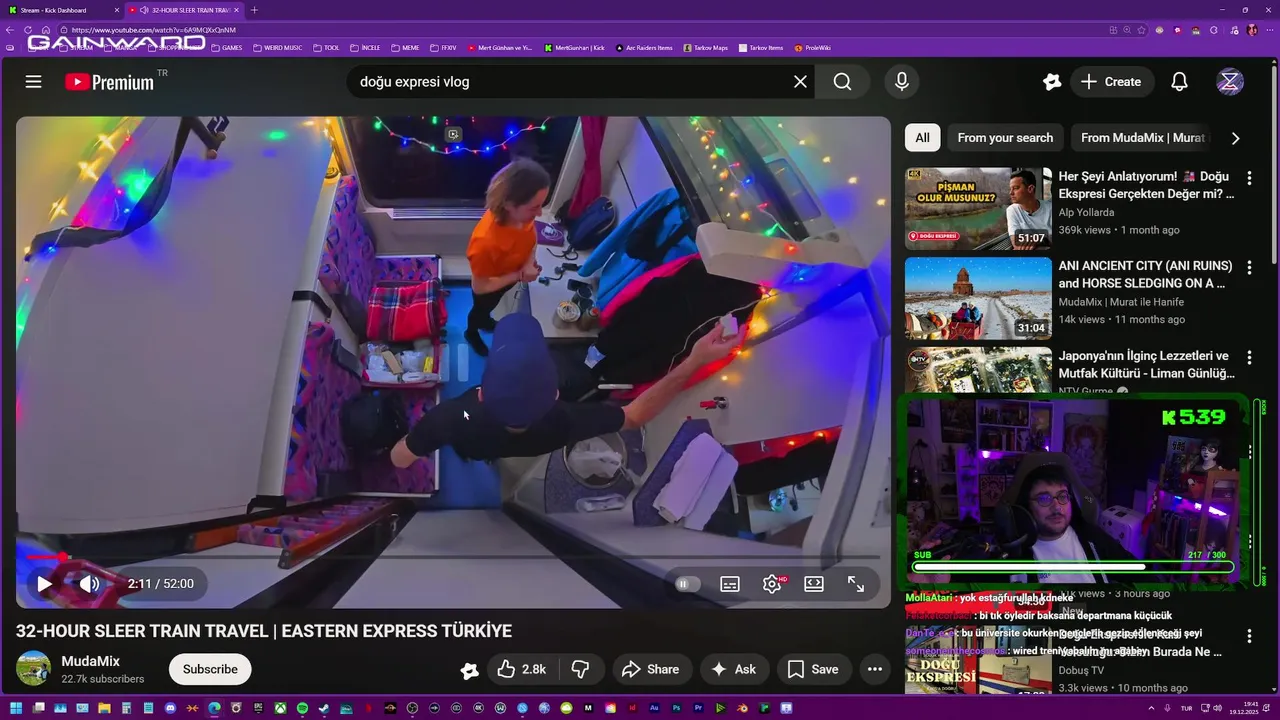This screenshot has width=1280, height=720.
Task: Open the MudaMix channel name link
Action: tap(90, 661)
